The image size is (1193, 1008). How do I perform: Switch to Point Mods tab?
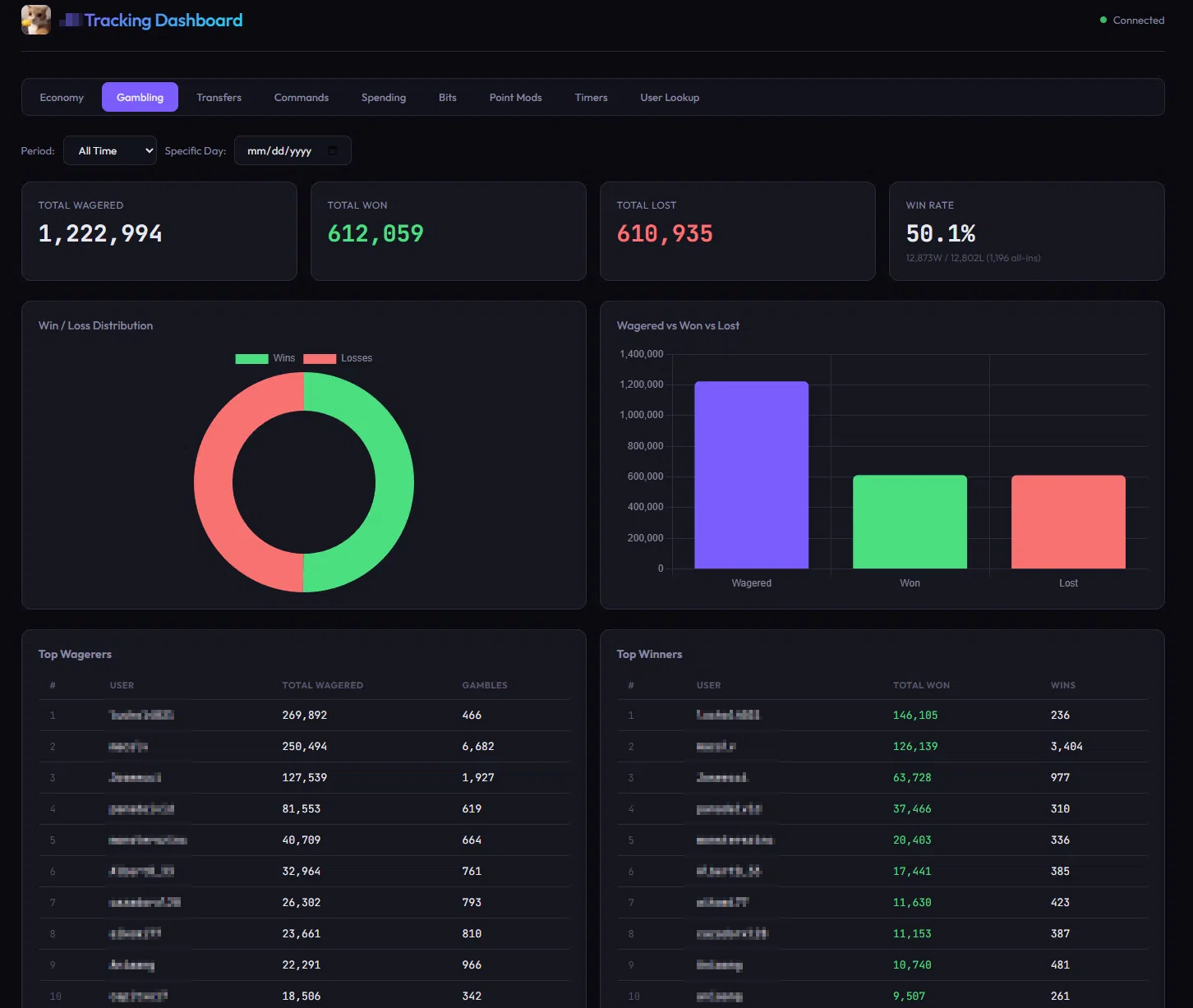click(x=515, y=97)
